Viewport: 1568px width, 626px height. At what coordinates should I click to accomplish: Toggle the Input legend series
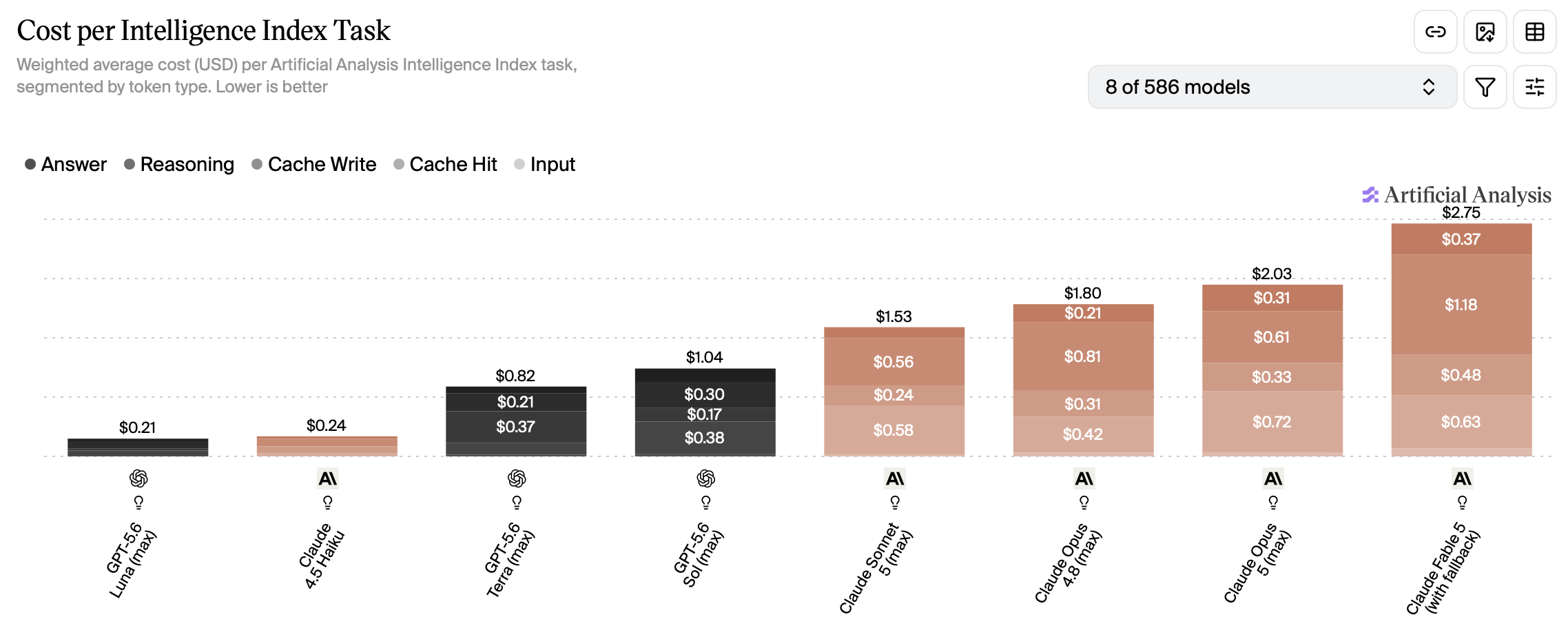click(x=545, y=164)
